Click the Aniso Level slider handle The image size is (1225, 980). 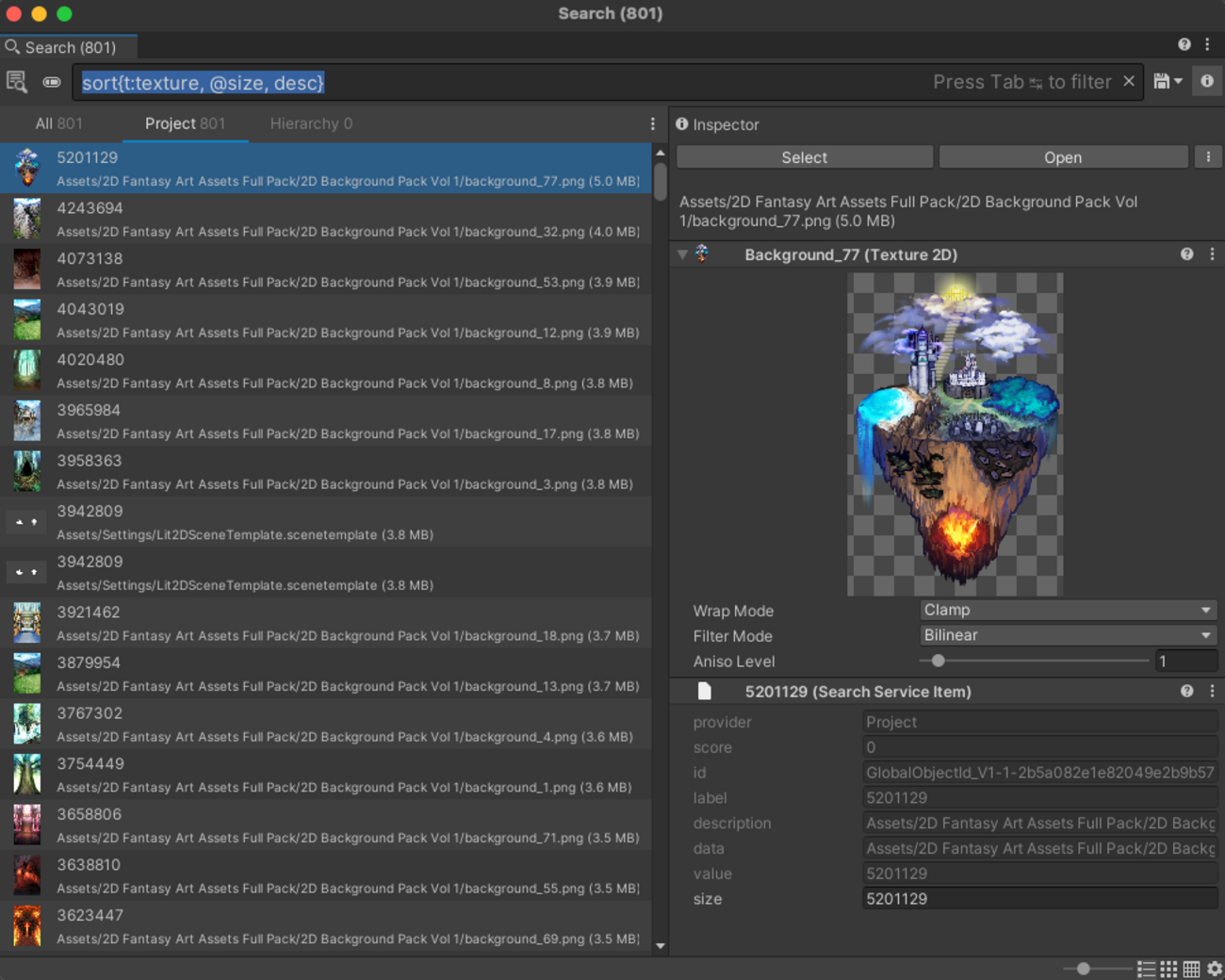pyautogui.click(x=938, y=661)
